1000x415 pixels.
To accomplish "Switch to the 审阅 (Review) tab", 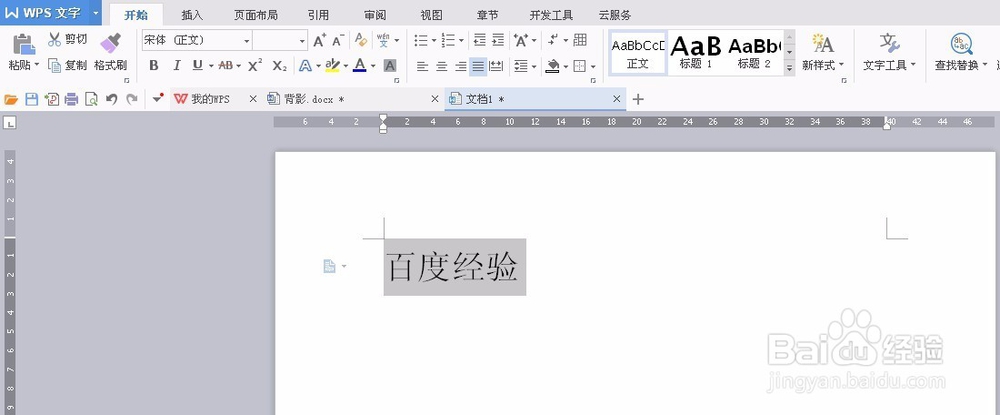I will (x=375, y=15).
